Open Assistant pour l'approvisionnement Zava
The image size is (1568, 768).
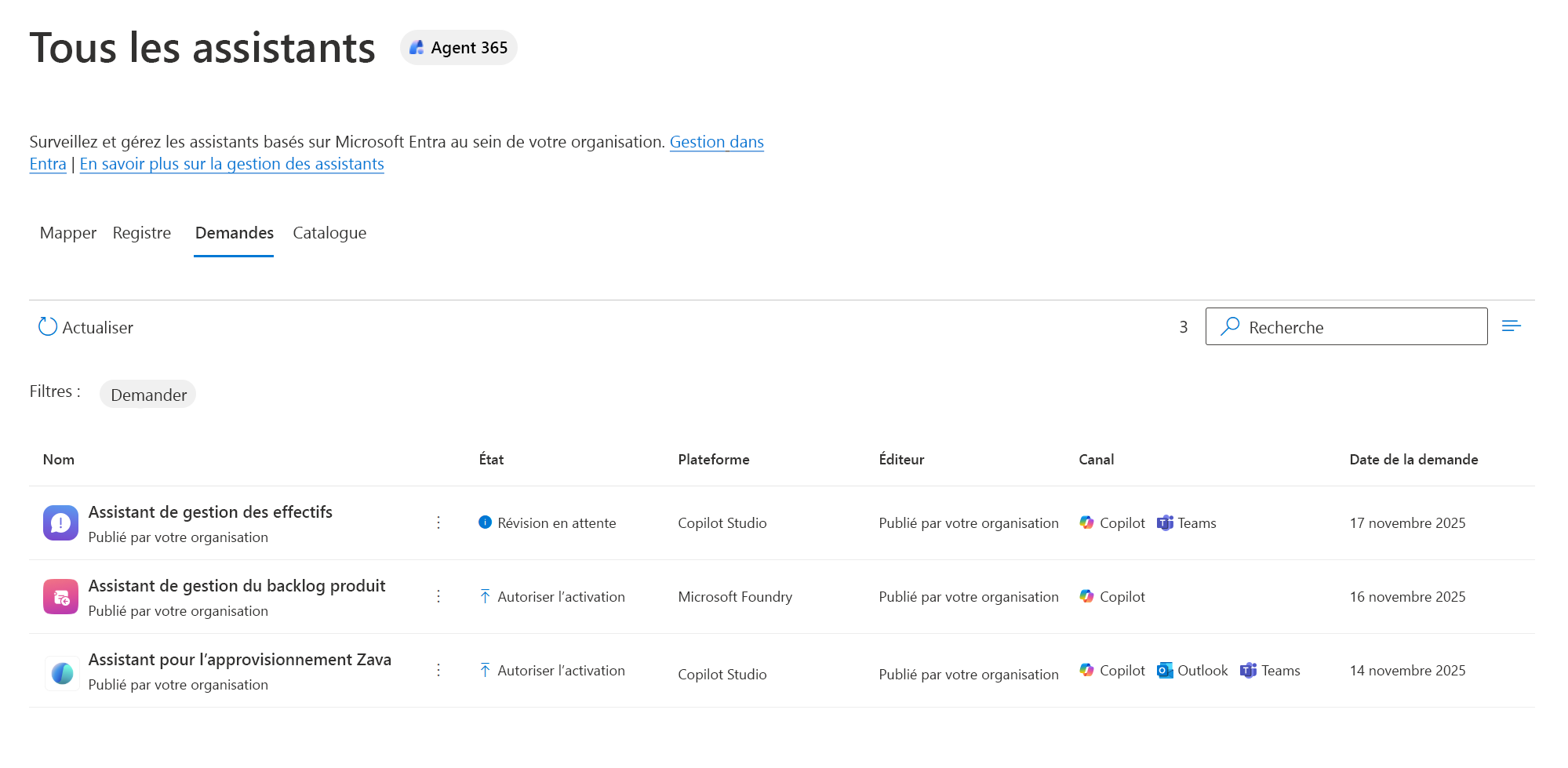[x=239, y=660]
